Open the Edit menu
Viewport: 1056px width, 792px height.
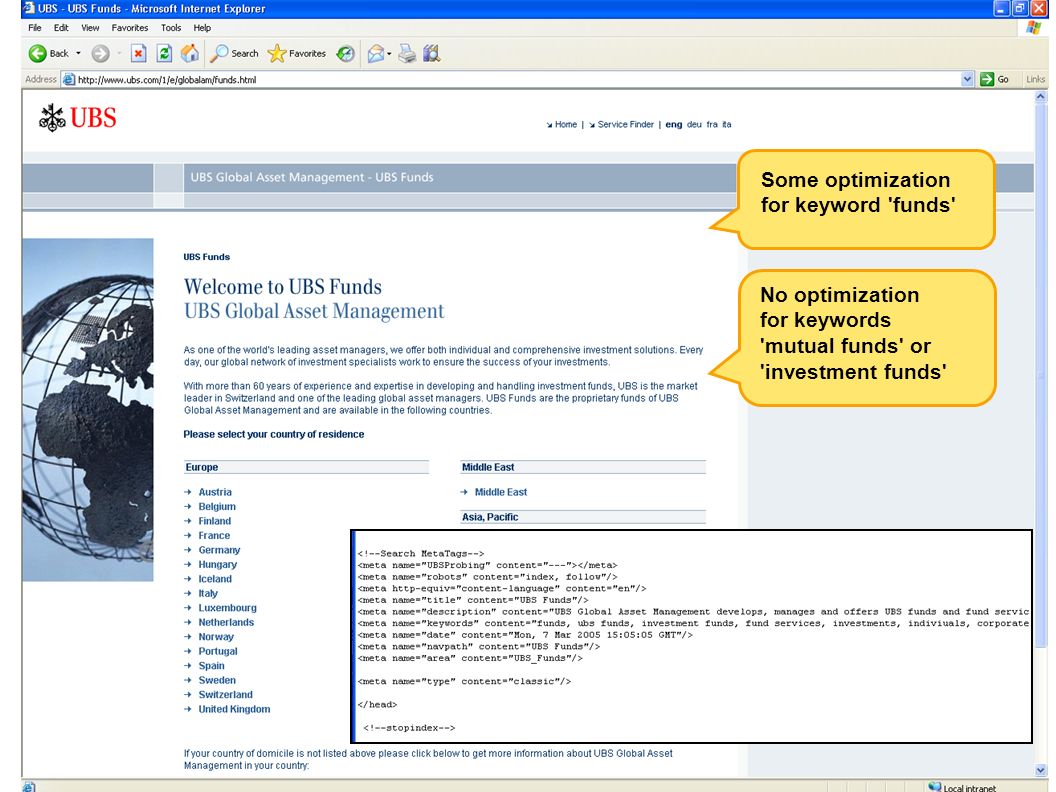(x=61, y=28)
